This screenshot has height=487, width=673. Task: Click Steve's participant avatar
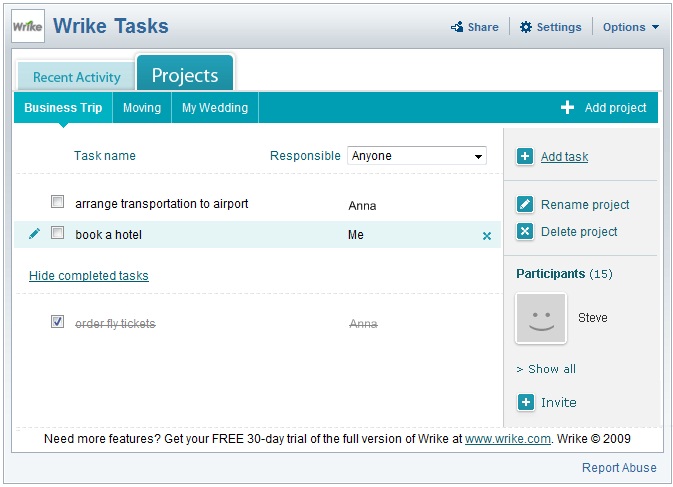click(541, 319)
